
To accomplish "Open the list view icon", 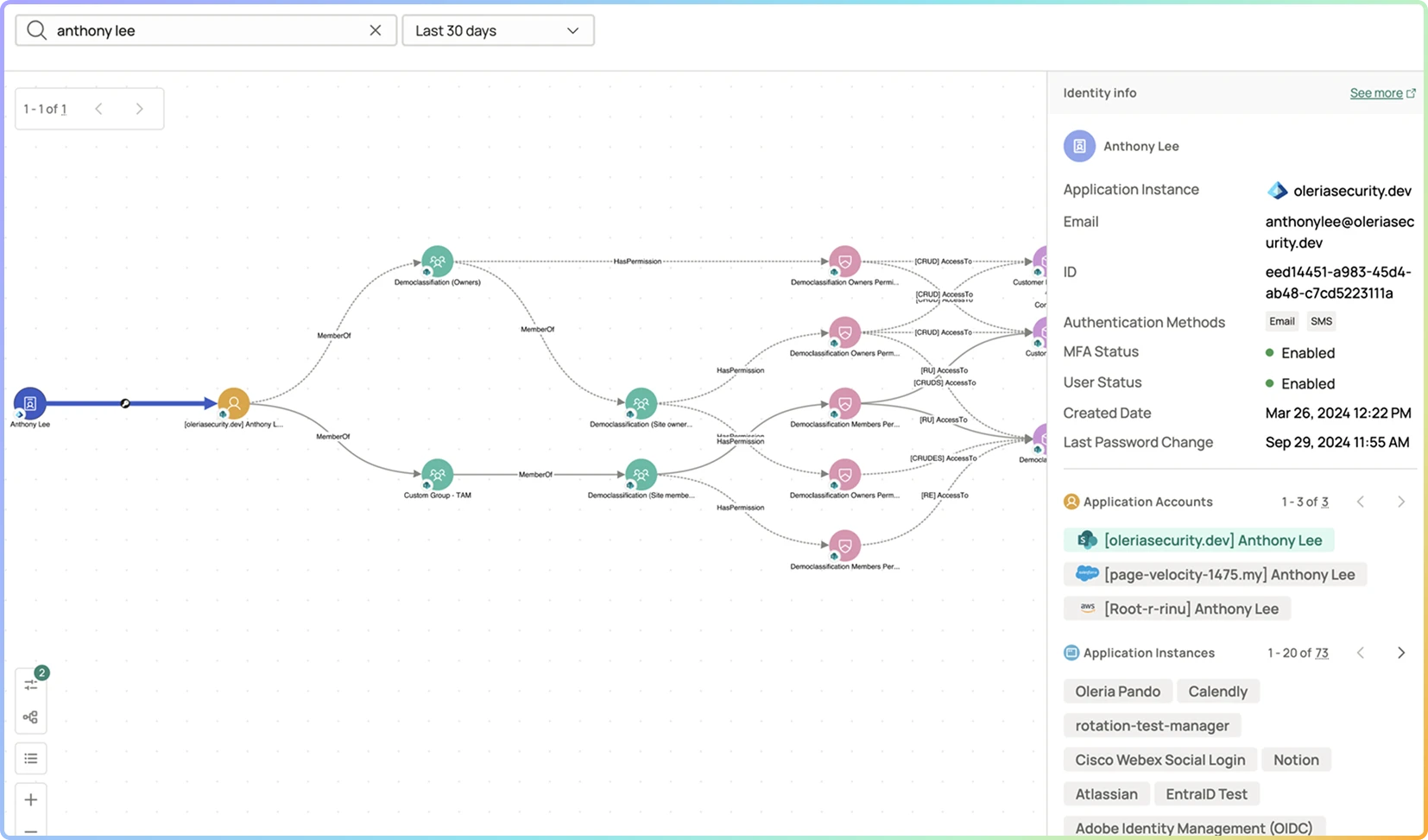I will click(x=31, y=759).
